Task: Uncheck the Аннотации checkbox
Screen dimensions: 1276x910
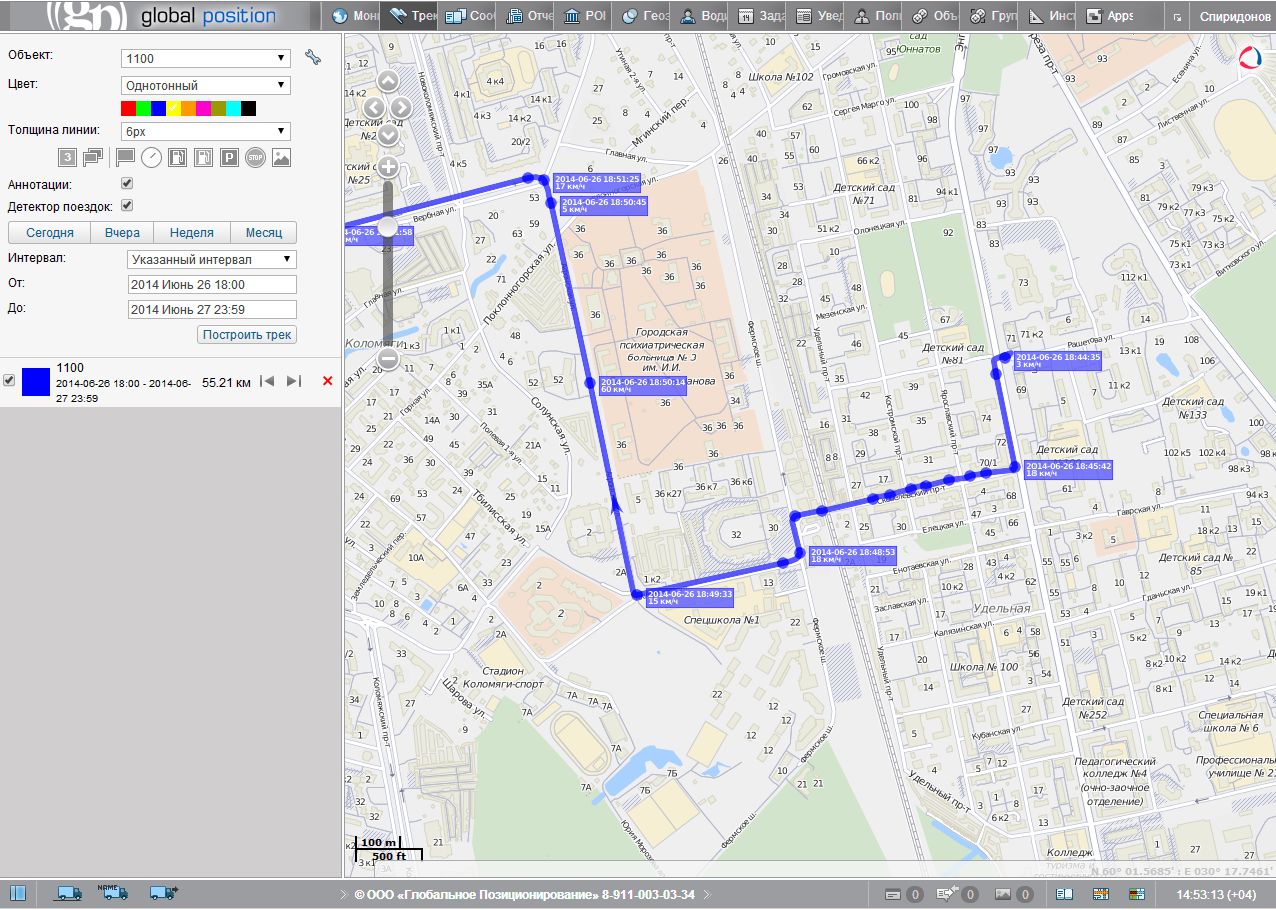Action: coord(127,184)
